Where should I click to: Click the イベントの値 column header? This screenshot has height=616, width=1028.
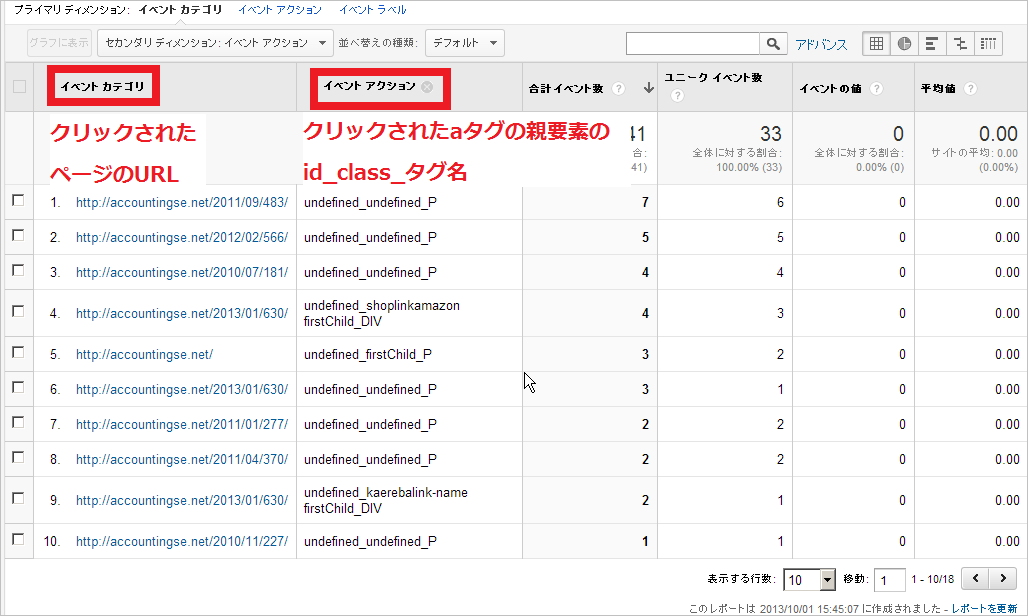click(x=830, y=88)
